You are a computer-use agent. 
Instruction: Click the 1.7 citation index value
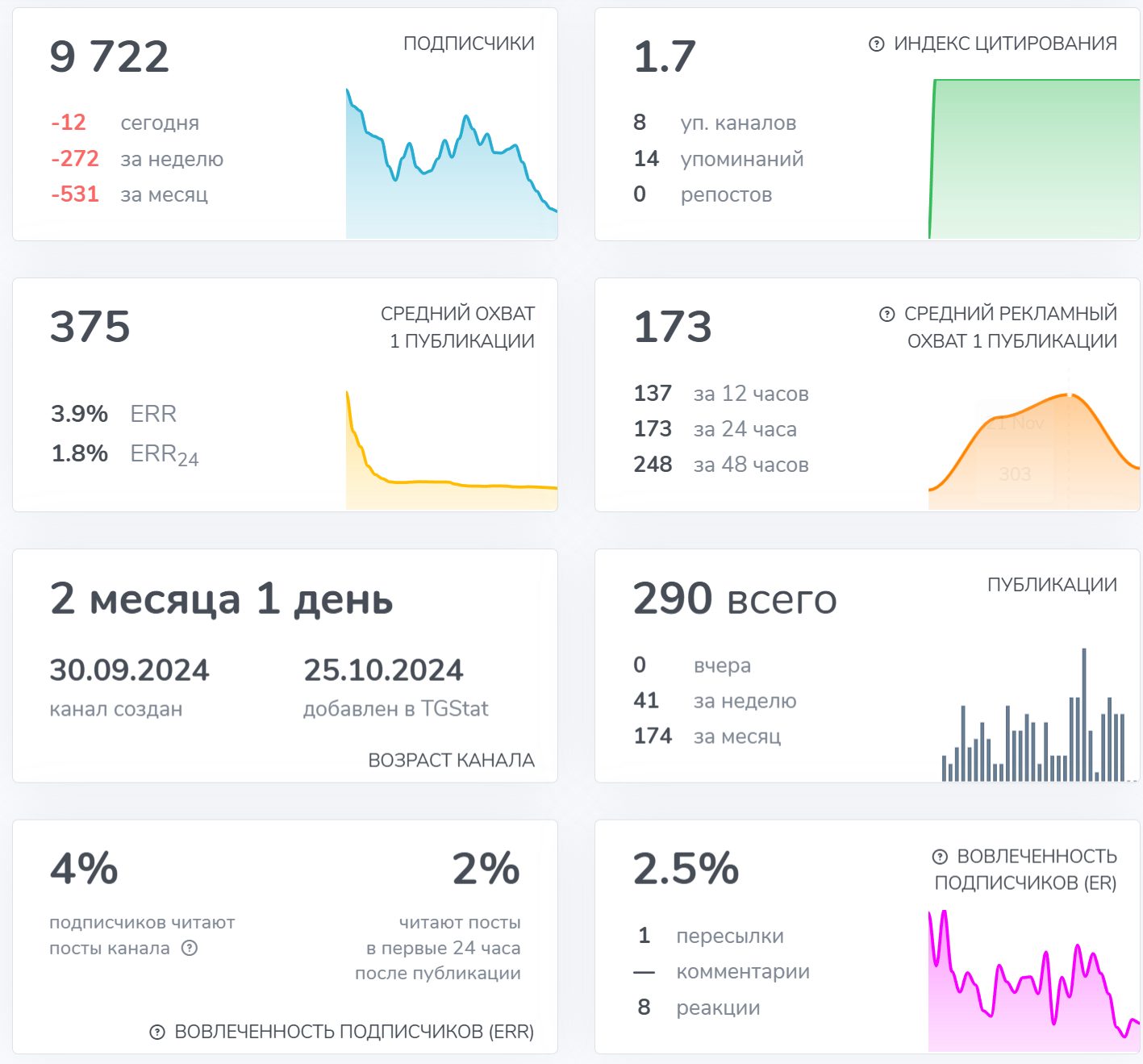[665, 56]
